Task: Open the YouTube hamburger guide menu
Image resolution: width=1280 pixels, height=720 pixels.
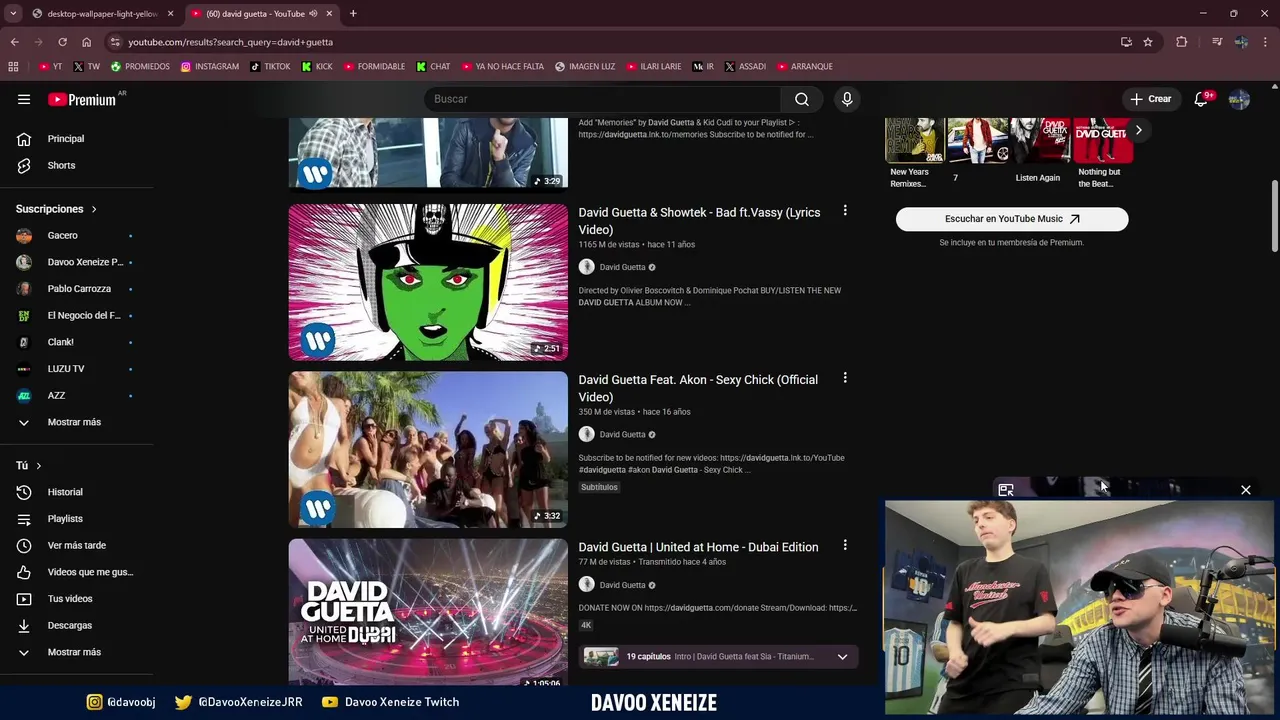Action: tap(24, 99)
